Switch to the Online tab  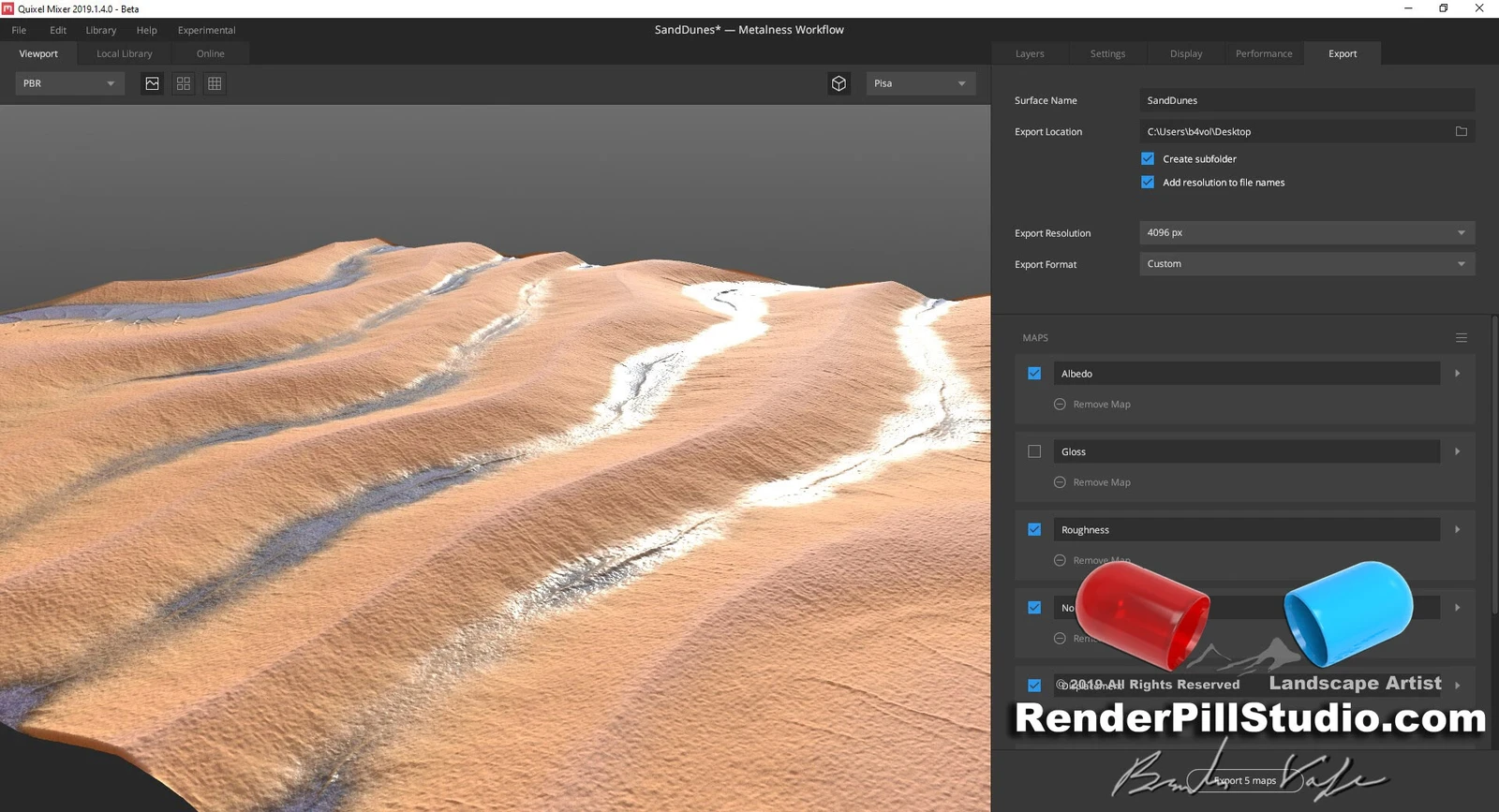pyautogui.click(x=211, y=53)
